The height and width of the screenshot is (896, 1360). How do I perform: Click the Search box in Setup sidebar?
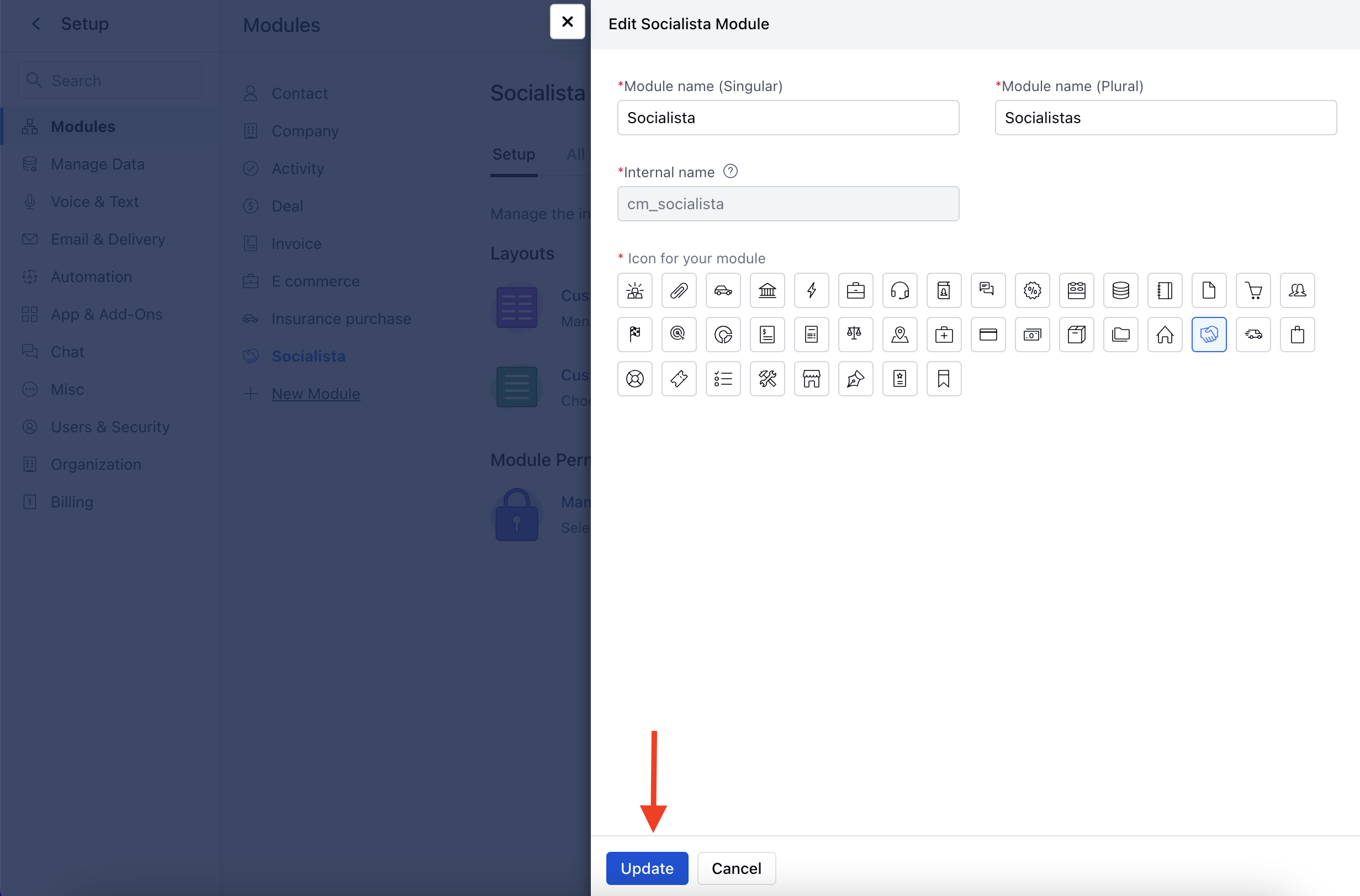coord(110,81)
